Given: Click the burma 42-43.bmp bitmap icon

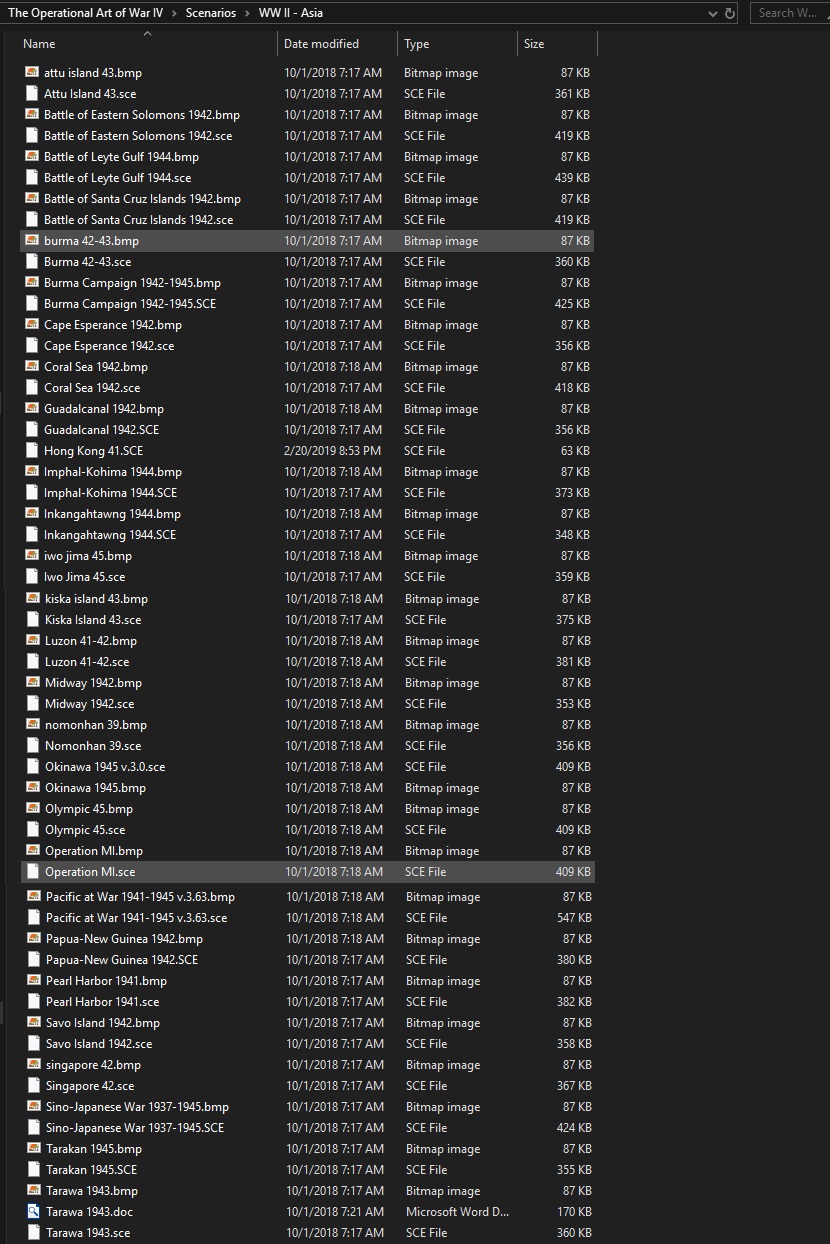Looking at the screenshot, I should pyautogui.click(x=32, y=241).
